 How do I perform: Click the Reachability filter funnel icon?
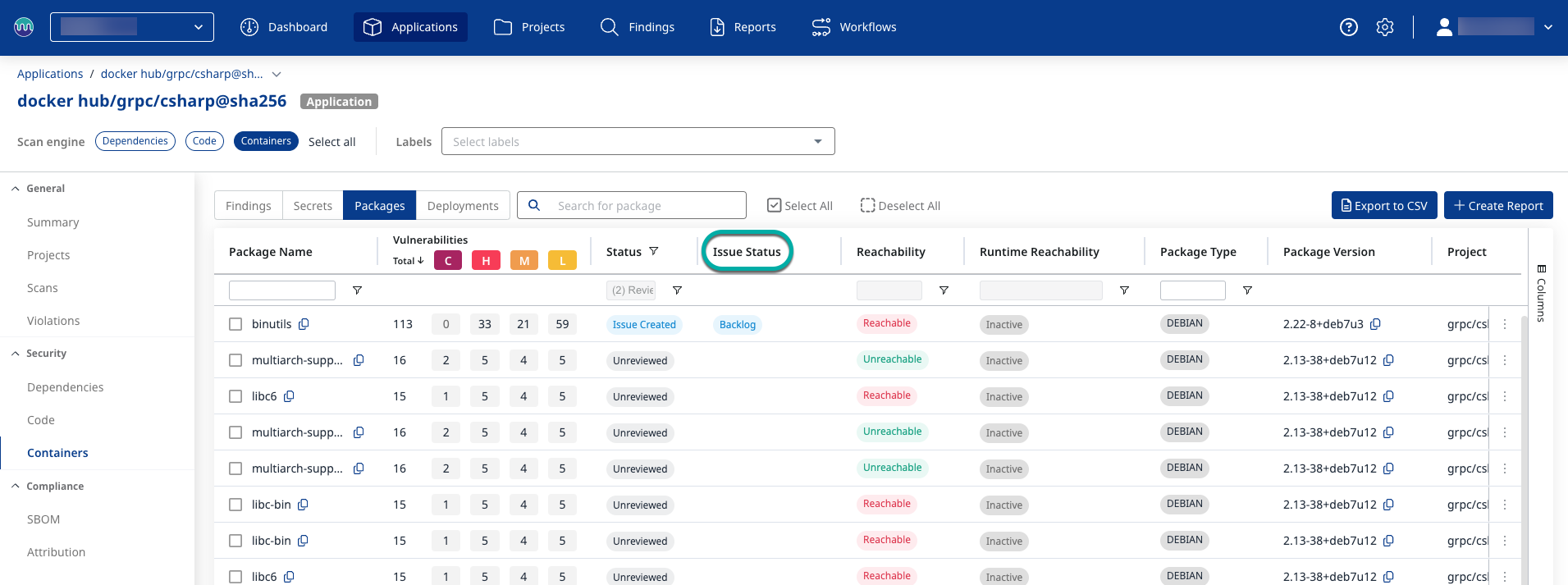tap(944, 290)
